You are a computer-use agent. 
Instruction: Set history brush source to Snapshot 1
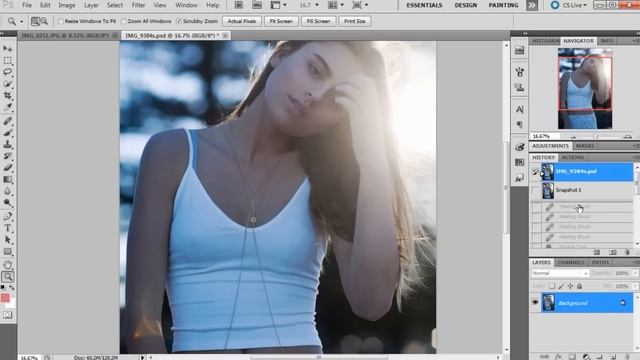(536, 190)
